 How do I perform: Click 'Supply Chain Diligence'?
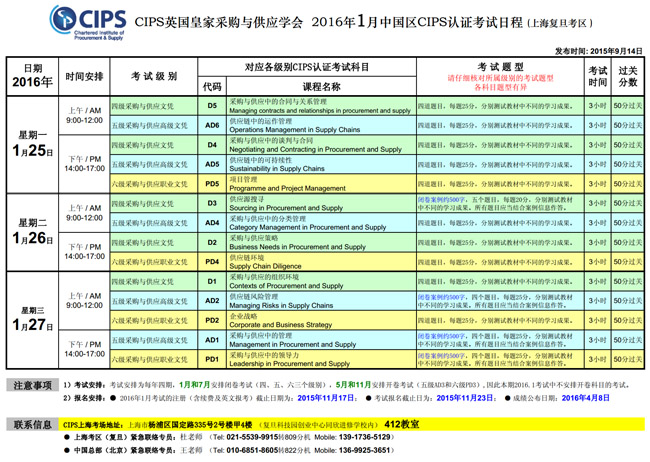[265, 266]
